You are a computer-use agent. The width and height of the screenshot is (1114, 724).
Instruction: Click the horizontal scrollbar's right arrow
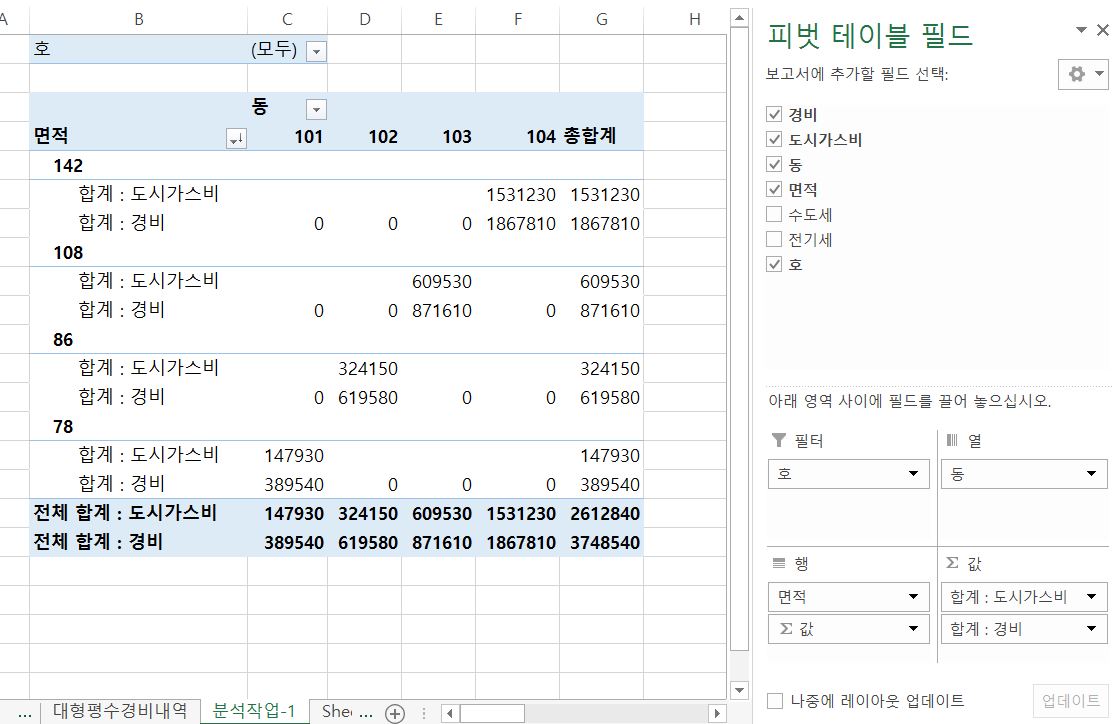pos(716,713)
